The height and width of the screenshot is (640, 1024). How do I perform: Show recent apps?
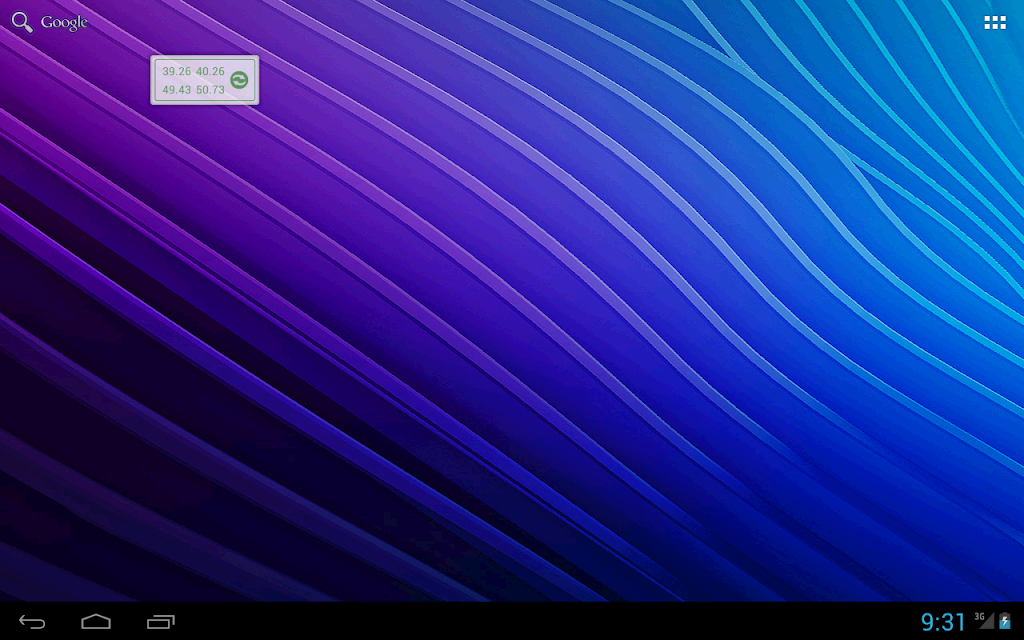tap(161, 622)
